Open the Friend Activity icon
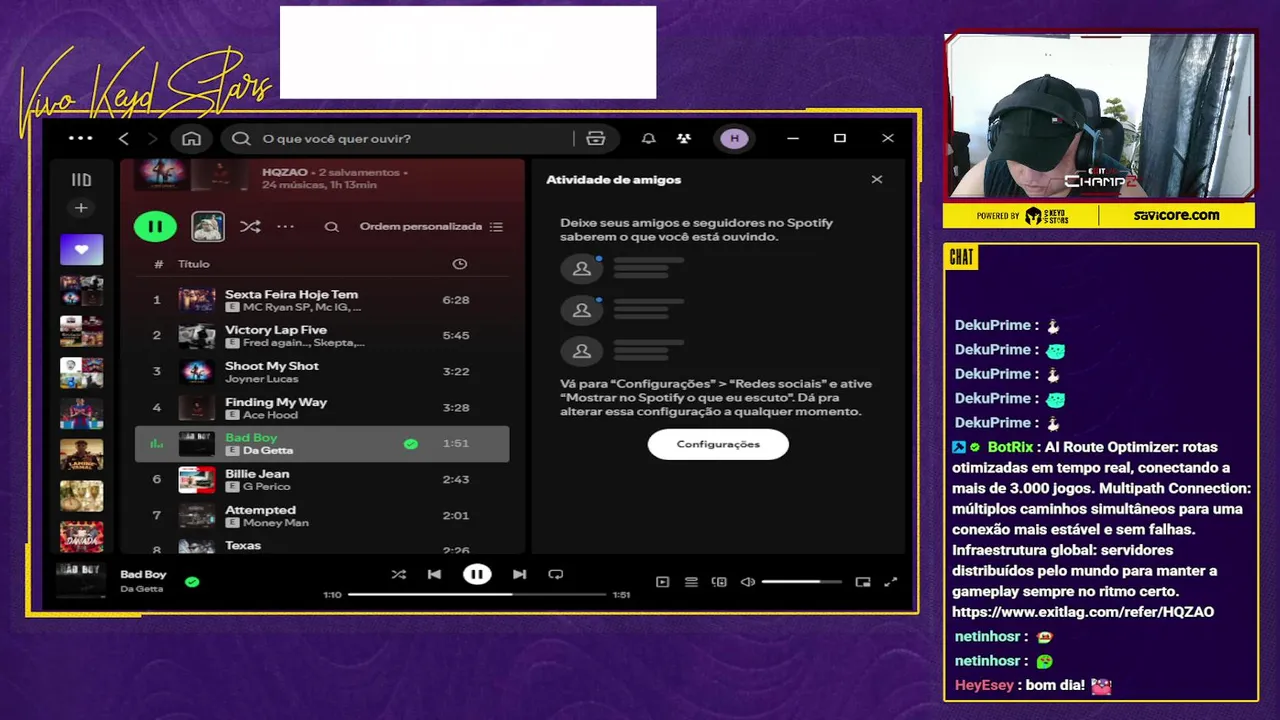Screen dimensions: 1280x720 [x=684, y=139]
